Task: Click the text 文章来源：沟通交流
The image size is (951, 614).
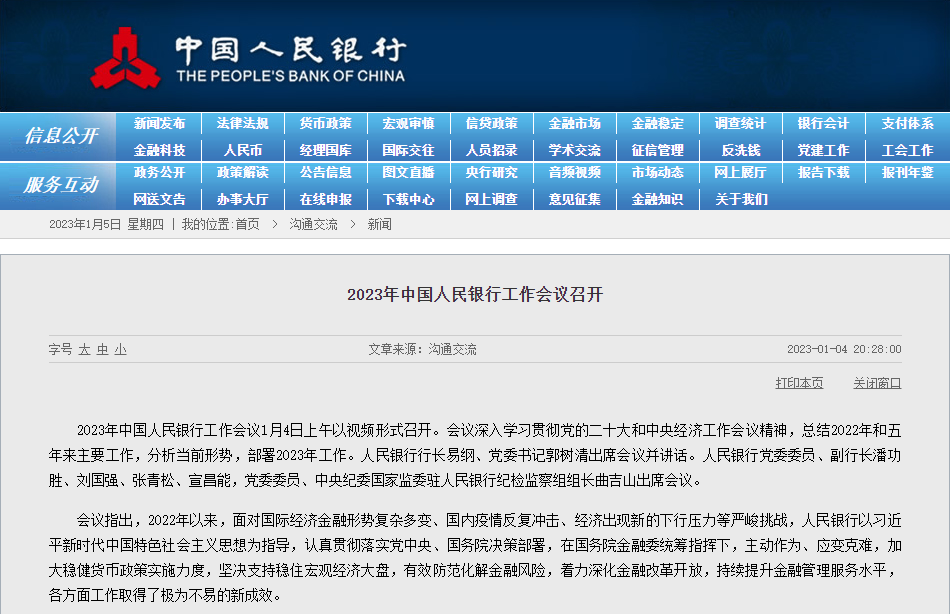Action: 422,349
